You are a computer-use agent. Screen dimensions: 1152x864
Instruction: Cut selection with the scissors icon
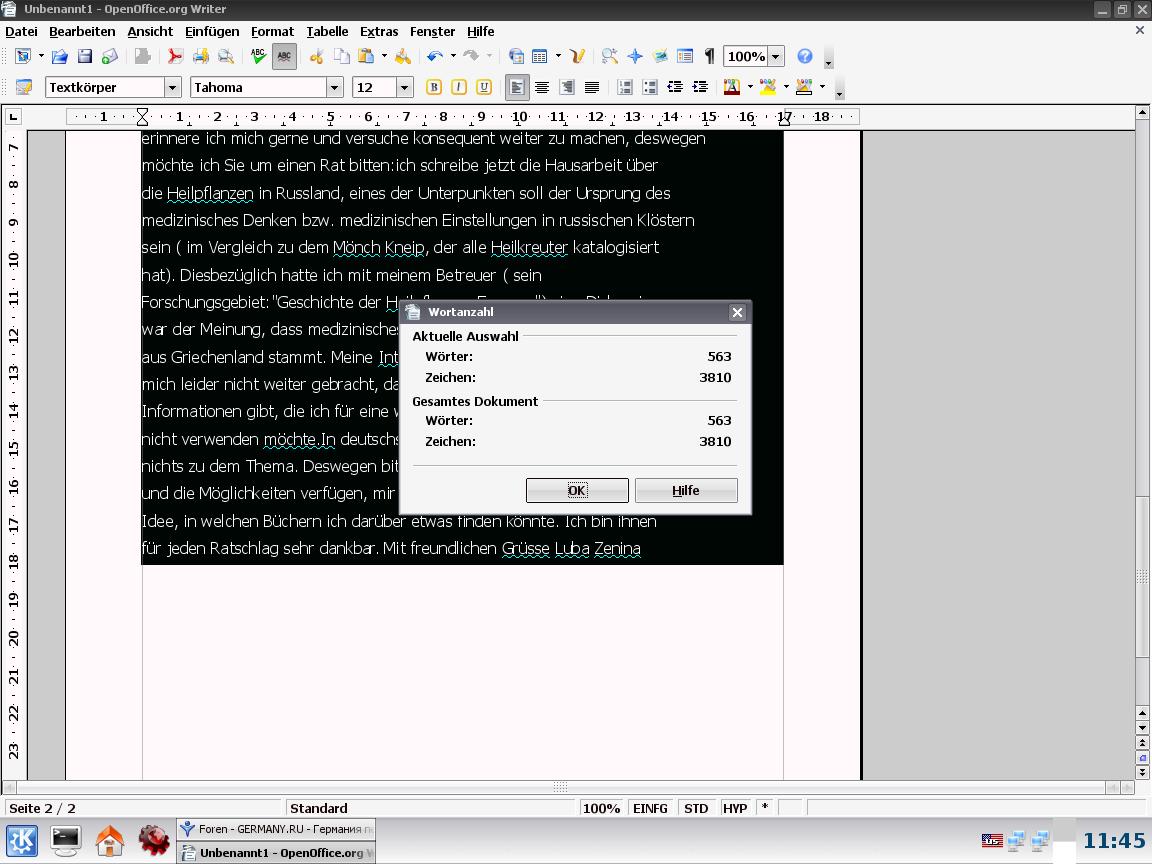pos(317,57)
